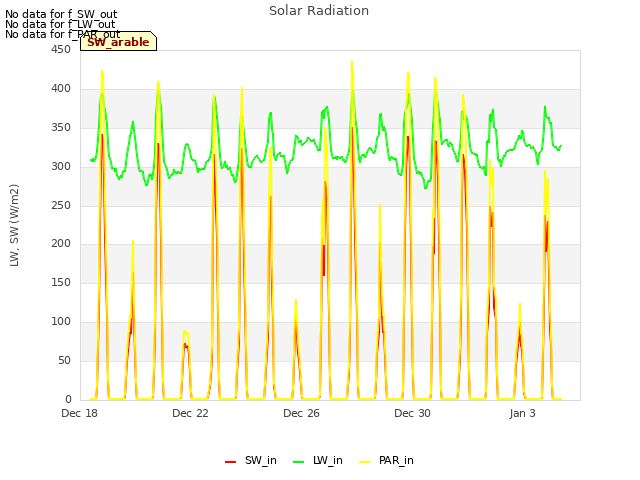Select the SW_arable annotation label
This screenshot has height=480, width=640.
click(118, 42)
